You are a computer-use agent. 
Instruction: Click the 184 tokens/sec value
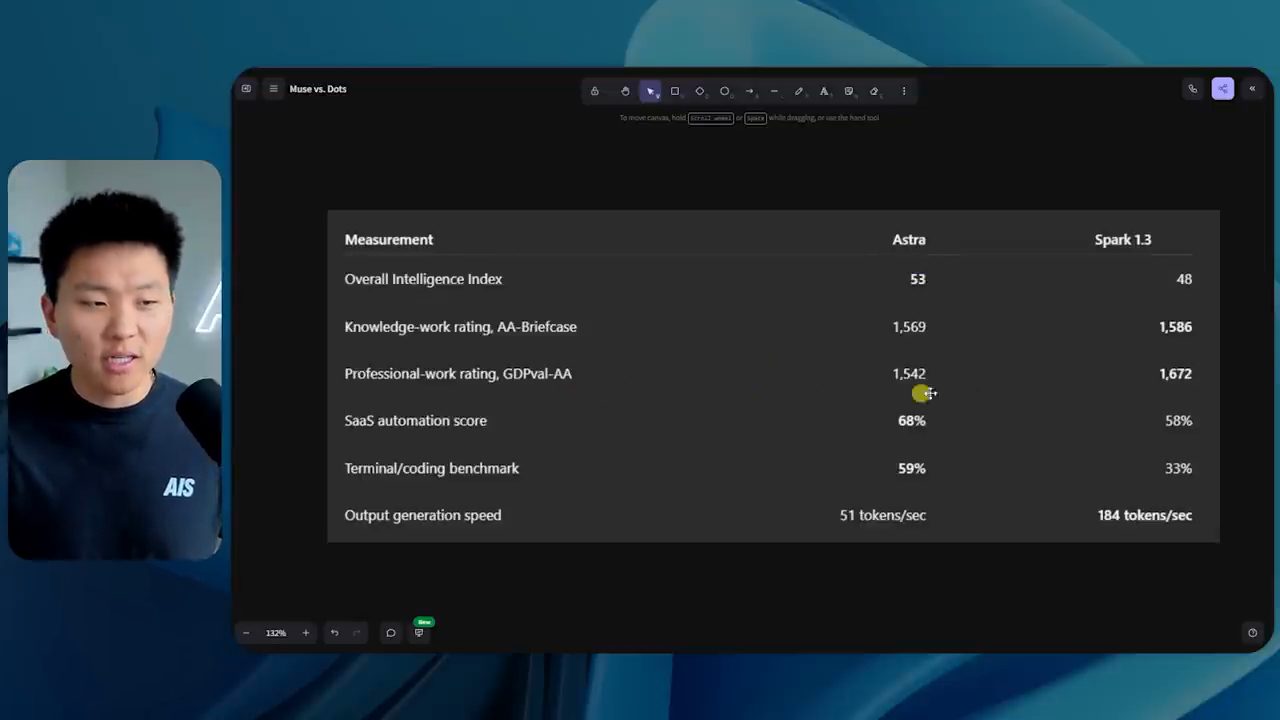coord(1145,516)
